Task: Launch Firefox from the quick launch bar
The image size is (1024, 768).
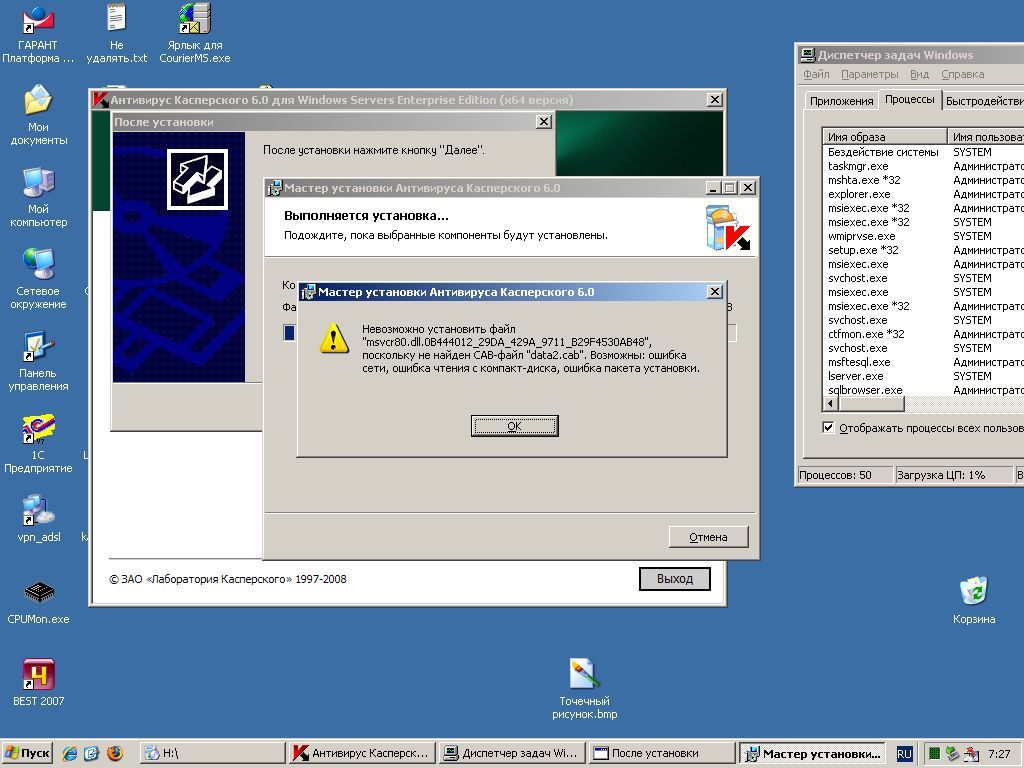Action: click(114, 754)
